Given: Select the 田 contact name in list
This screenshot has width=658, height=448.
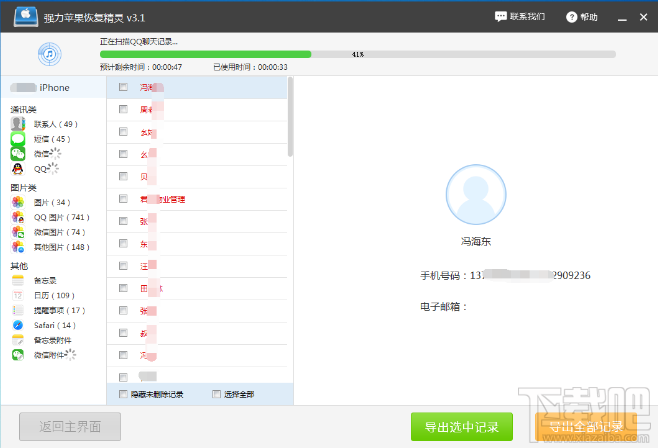Looking at the screenshot, I should pos(151,288).
